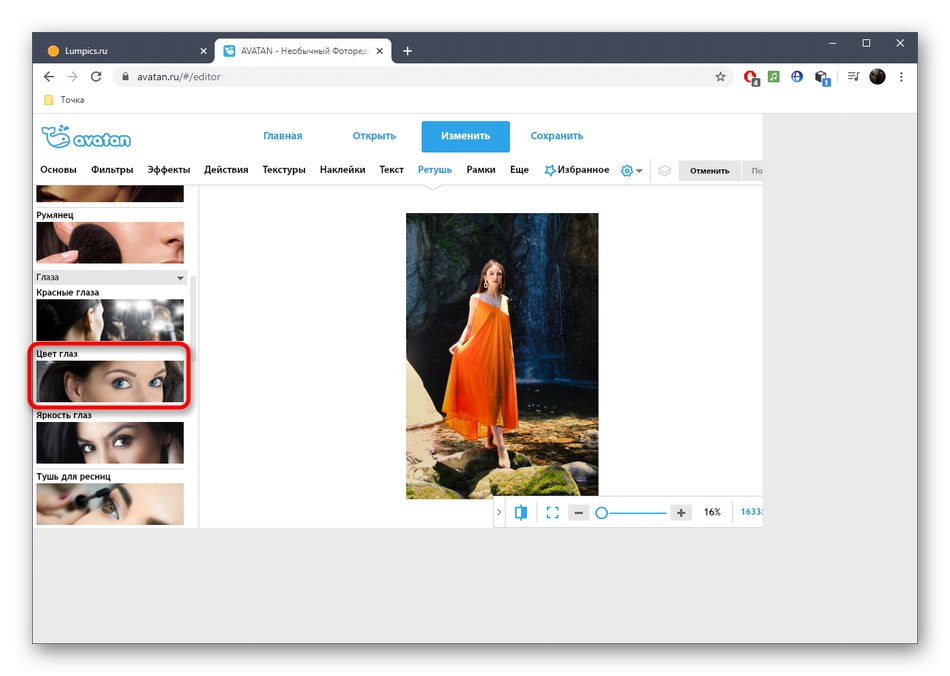Viewport: 950px width, 676px height.
Task: Open the Еще menu
Action: pos(519,170)
